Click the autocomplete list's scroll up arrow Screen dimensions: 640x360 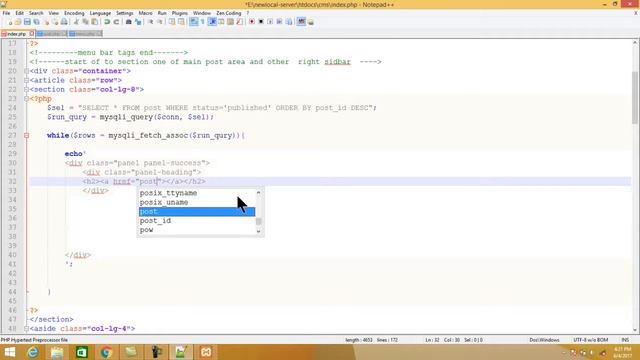[258, 192]
